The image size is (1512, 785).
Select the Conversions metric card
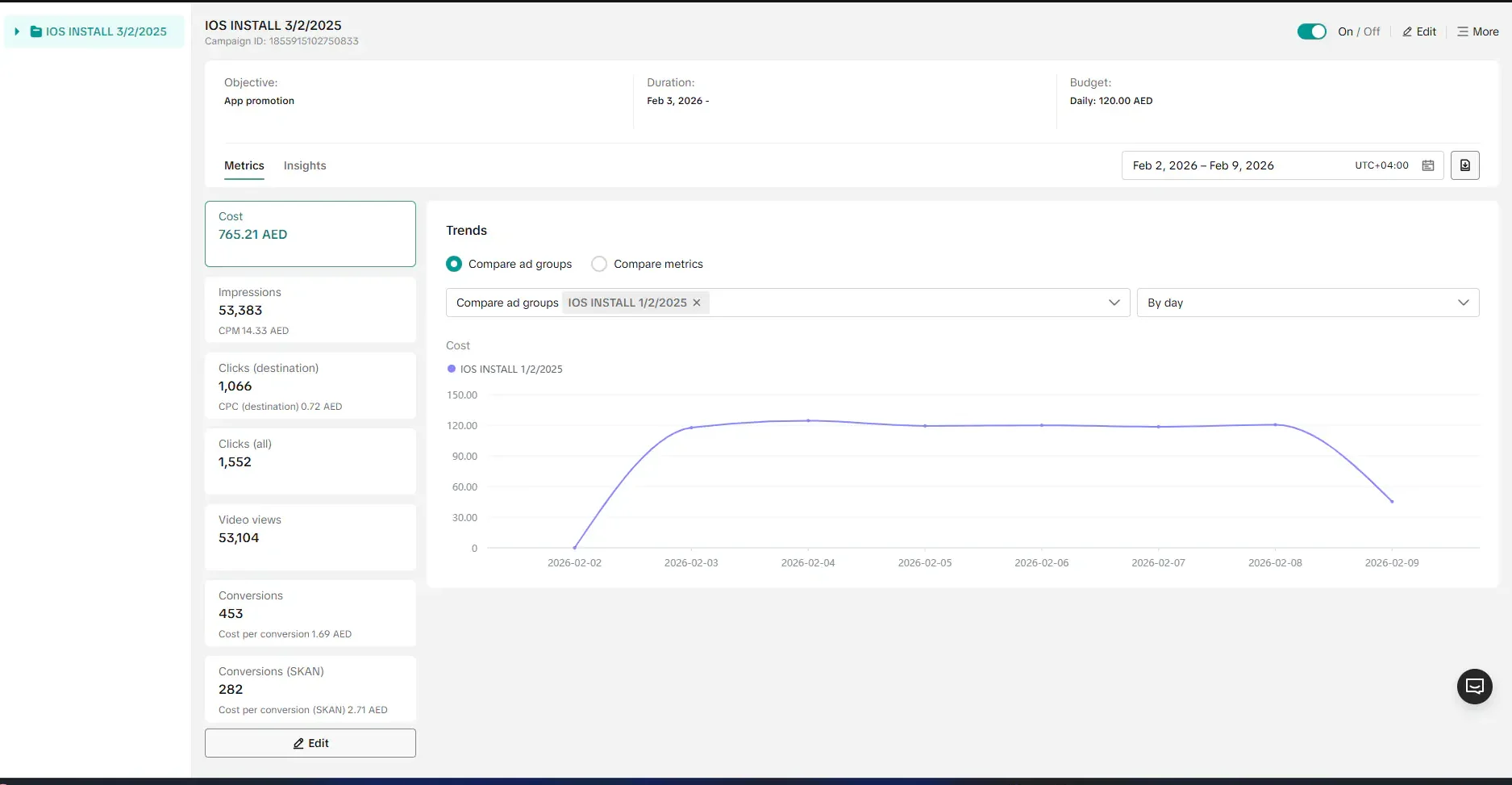point(310,613)
